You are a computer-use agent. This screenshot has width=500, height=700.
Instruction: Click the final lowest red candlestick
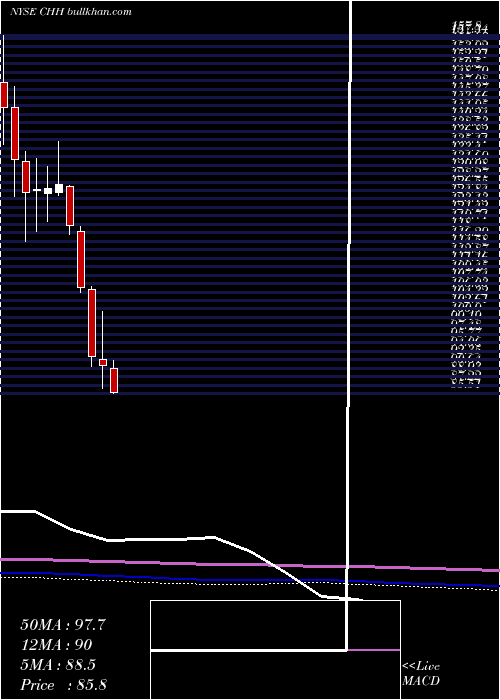click(x=114, y=379)
